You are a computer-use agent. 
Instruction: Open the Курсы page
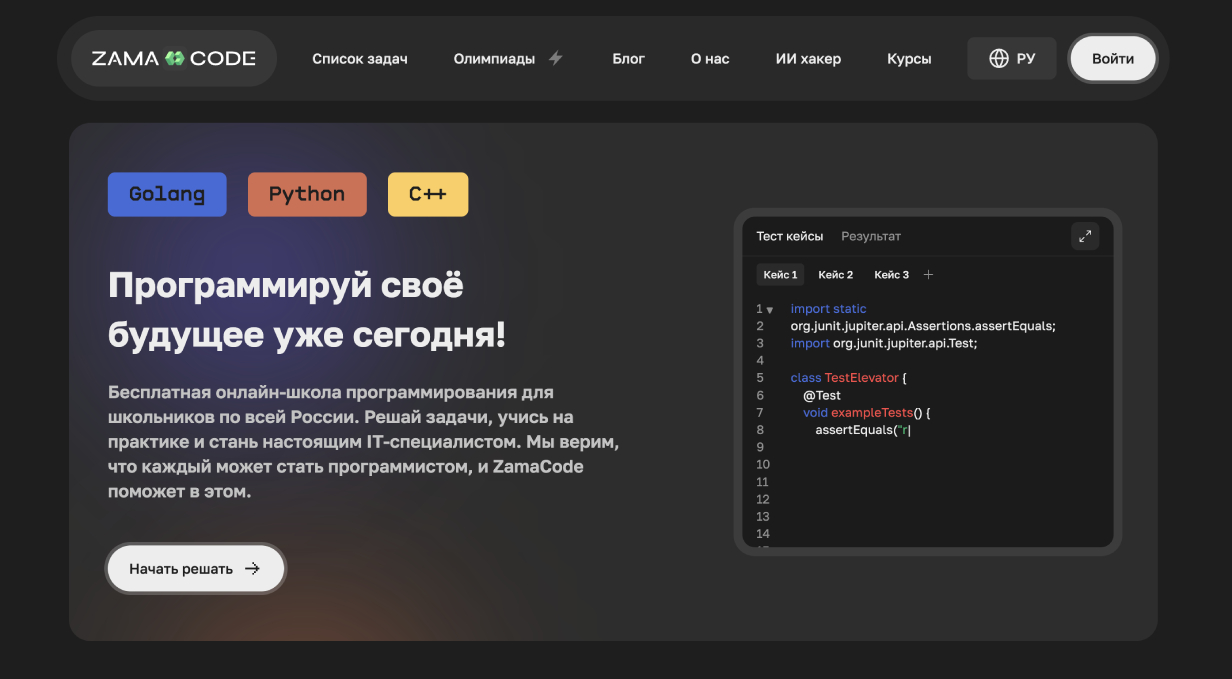[x=909, y=58]
